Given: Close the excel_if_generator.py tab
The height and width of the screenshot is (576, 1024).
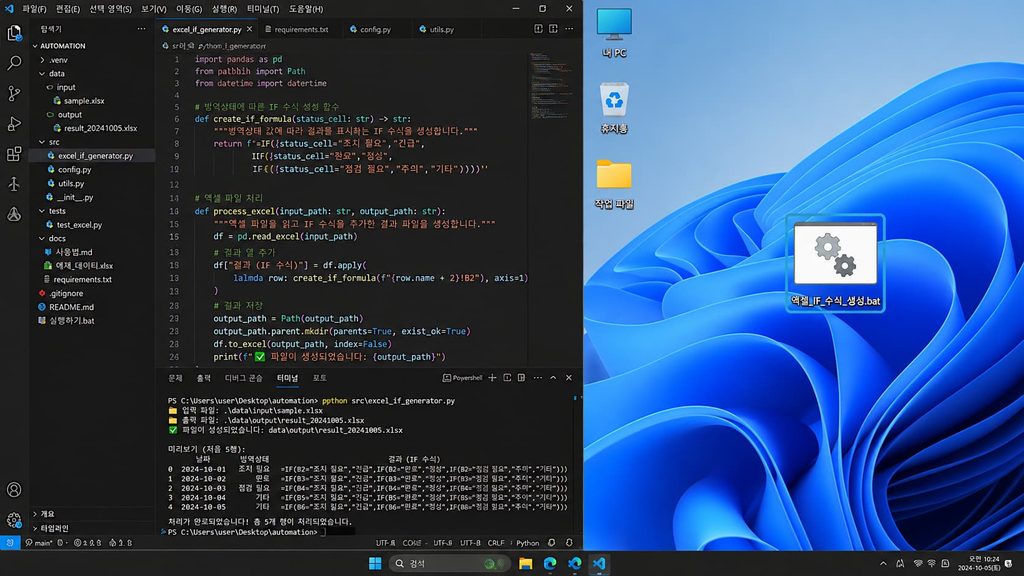Looking at the screenshot, I should (x=249, y=29).
